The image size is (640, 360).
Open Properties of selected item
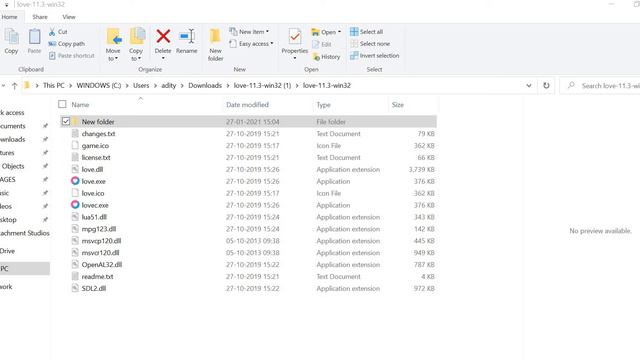tap(294, 44)
